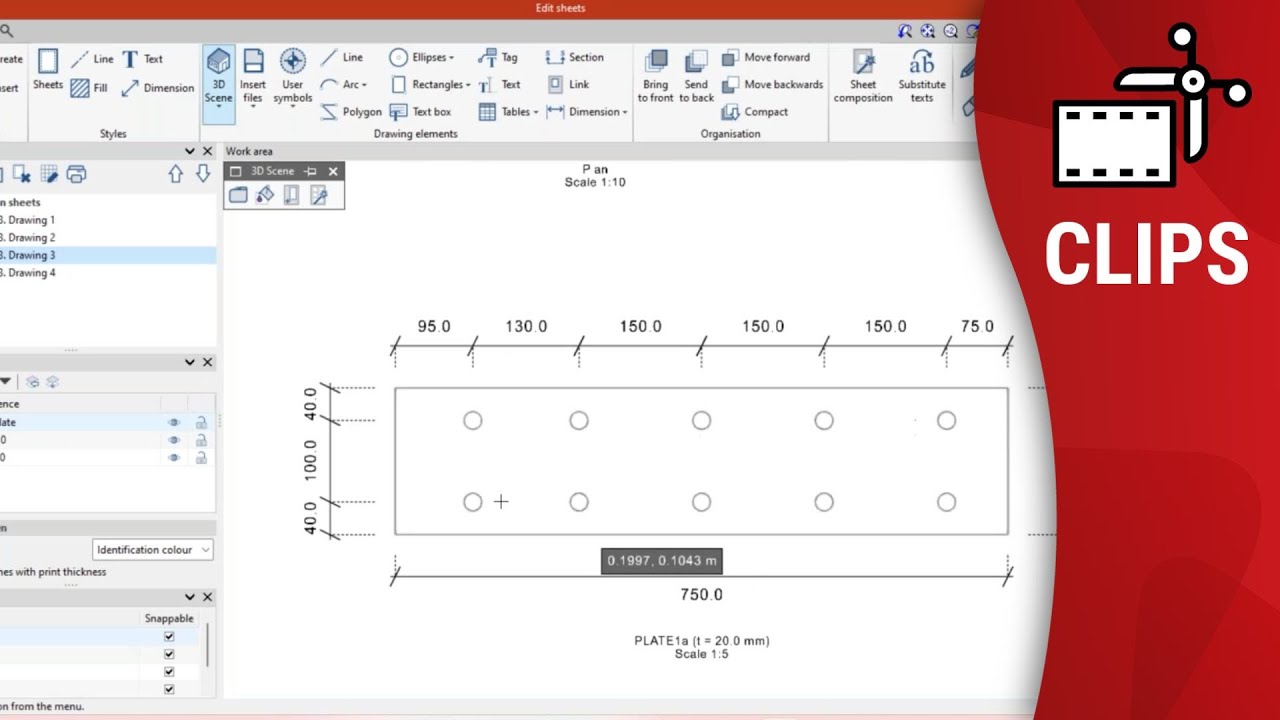Expand the Rectangles dropdown
1280x720 pixels.
click(x=467, y=85)
